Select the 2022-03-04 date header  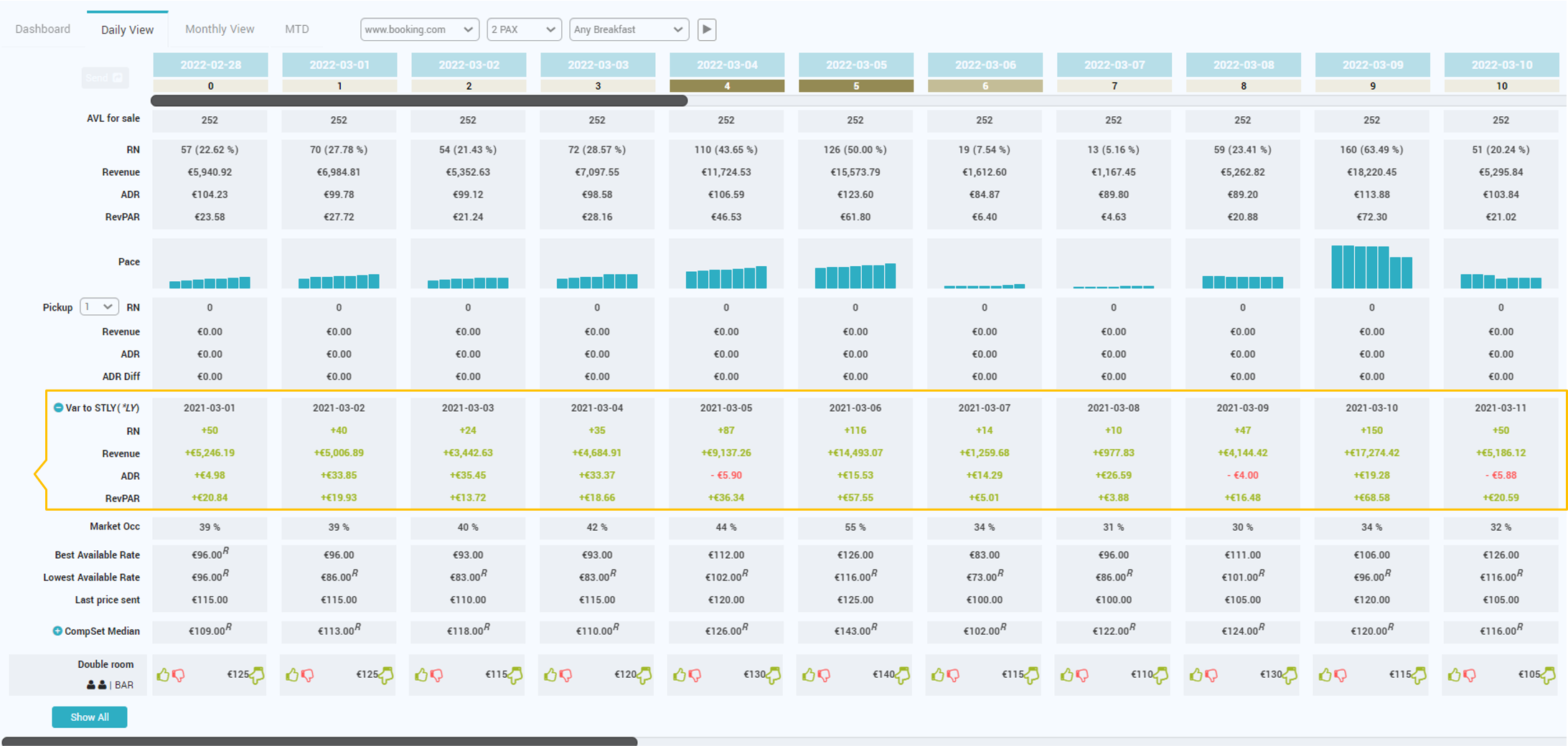coord(727,65)
